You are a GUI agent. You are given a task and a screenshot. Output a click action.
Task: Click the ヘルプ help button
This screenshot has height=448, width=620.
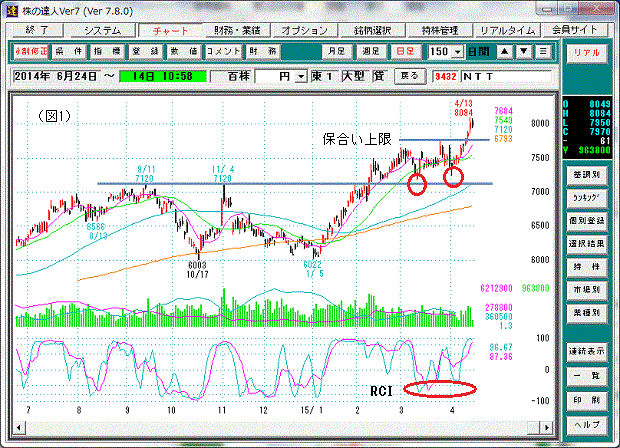[587, 425]
